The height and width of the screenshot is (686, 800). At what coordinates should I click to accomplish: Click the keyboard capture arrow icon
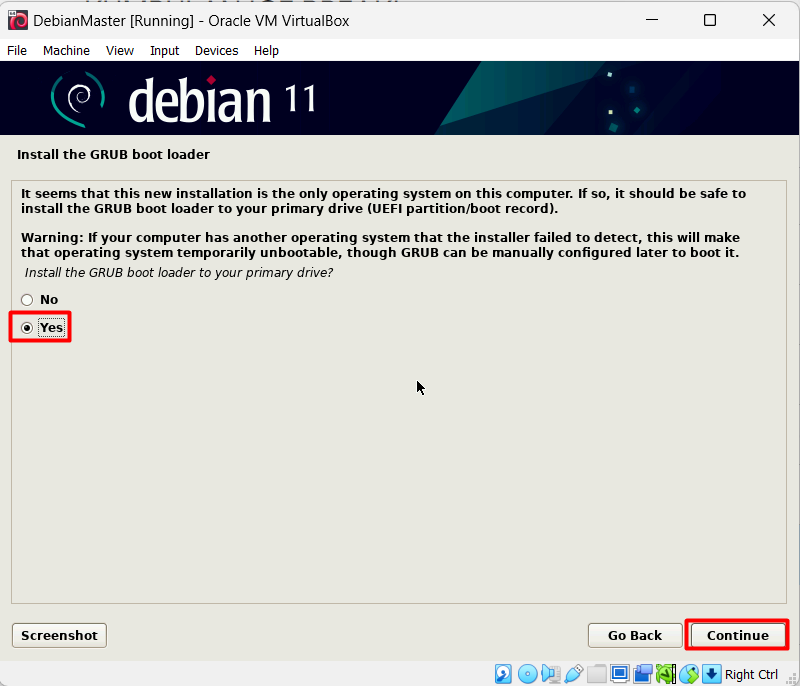[x=712, y=674]
